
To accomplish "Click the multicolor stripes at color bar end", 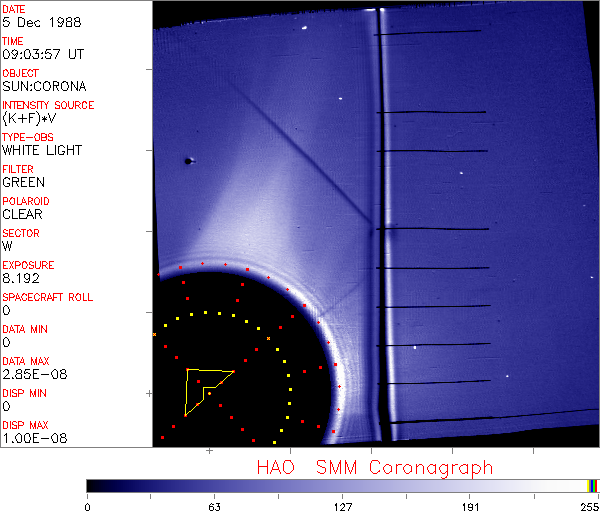I will tap(592, 486).
